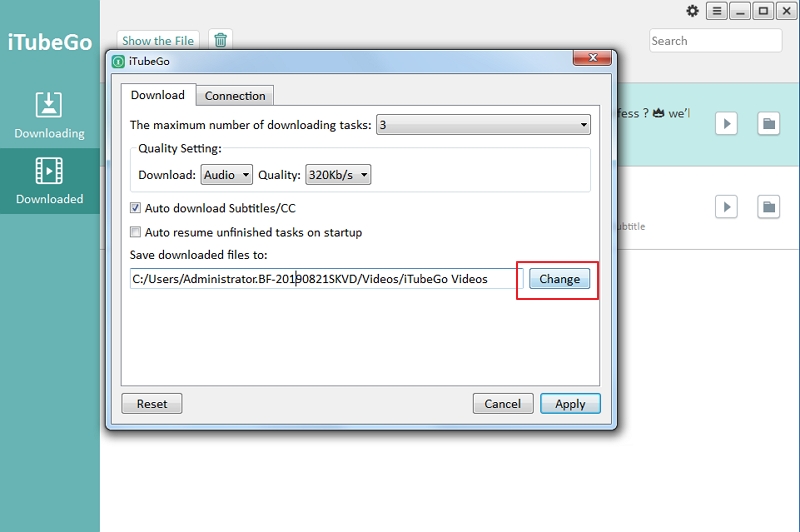Open the Download type dropdown showing Audio
The width and height of the screenshot is (800, 532).
click(227, 175)
